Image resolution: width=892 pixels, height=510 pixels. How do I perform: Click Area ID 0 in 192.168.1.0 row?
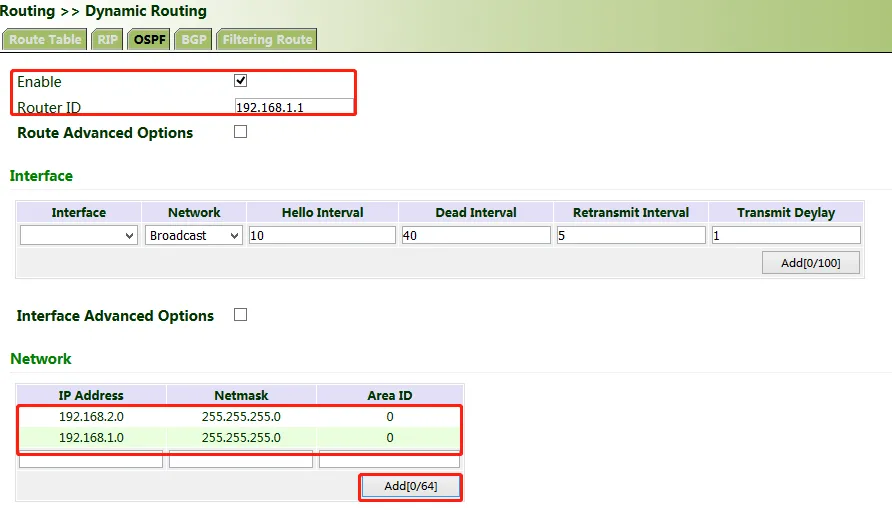pyautogui.click(x=390, y=438)
